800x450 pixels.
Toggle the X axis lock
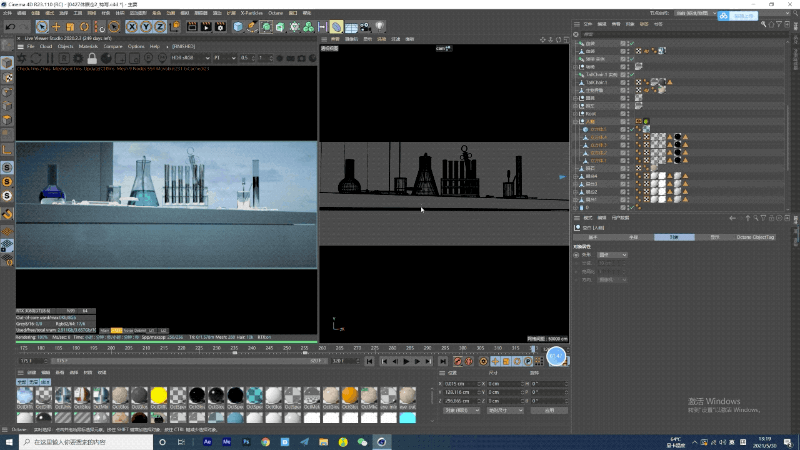coord(132,27)
